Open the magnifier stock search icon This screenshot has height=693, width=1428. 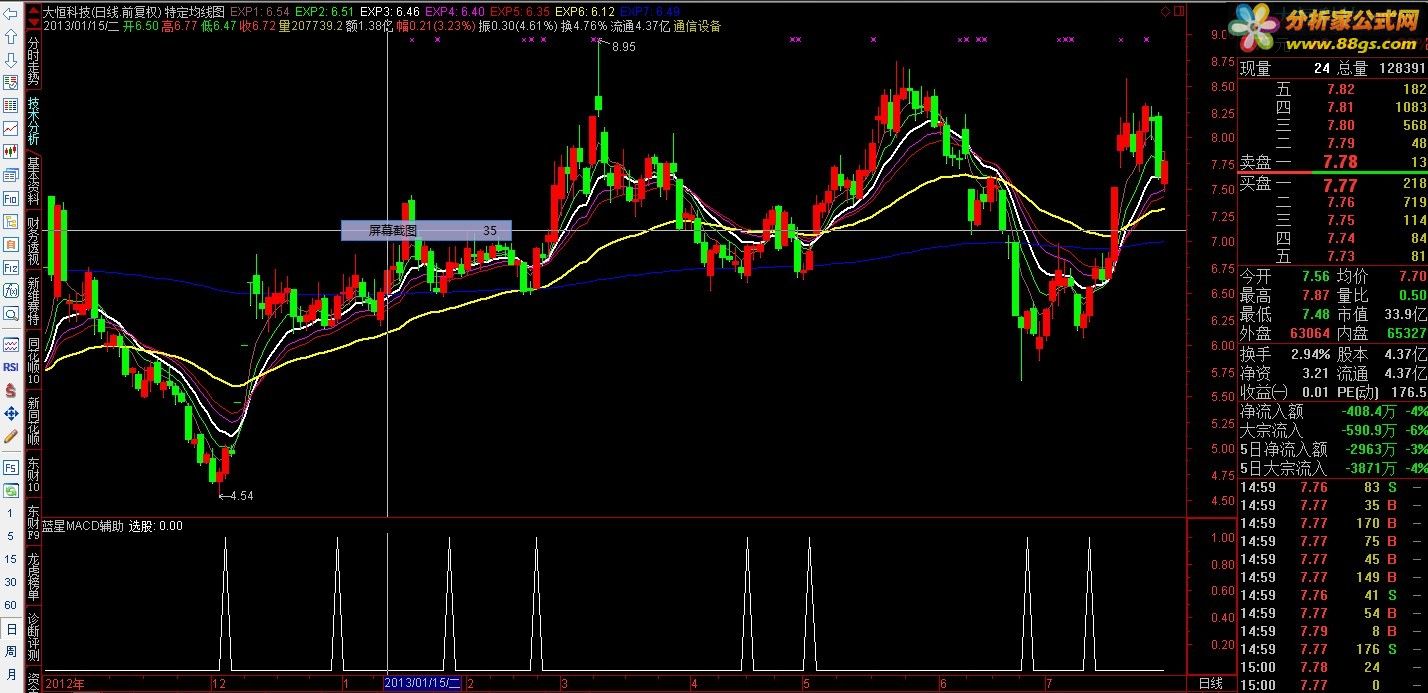coord(11,313)
